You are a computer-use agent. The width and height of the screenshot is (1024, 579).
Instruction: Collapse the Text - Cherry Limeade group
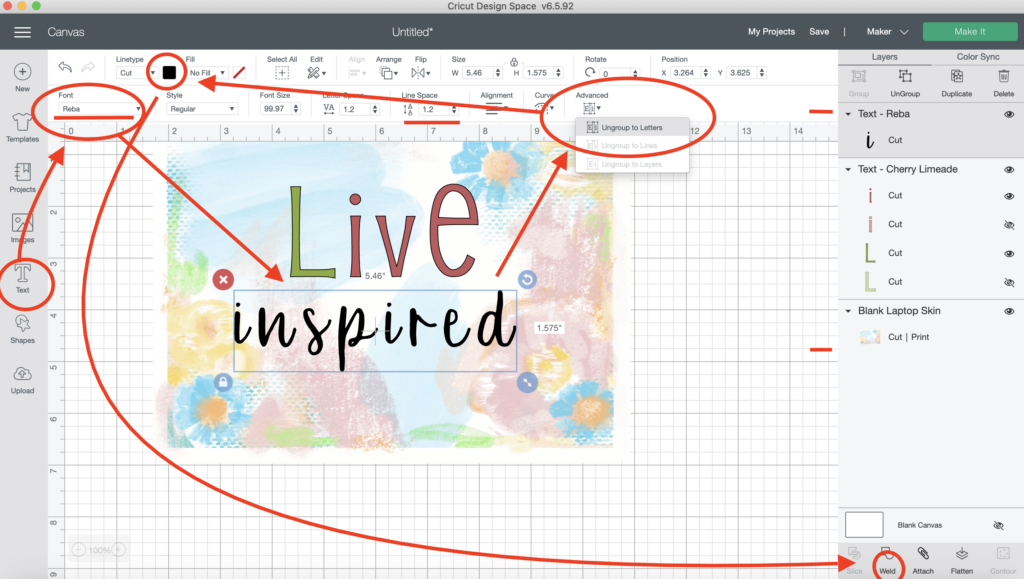848,170
